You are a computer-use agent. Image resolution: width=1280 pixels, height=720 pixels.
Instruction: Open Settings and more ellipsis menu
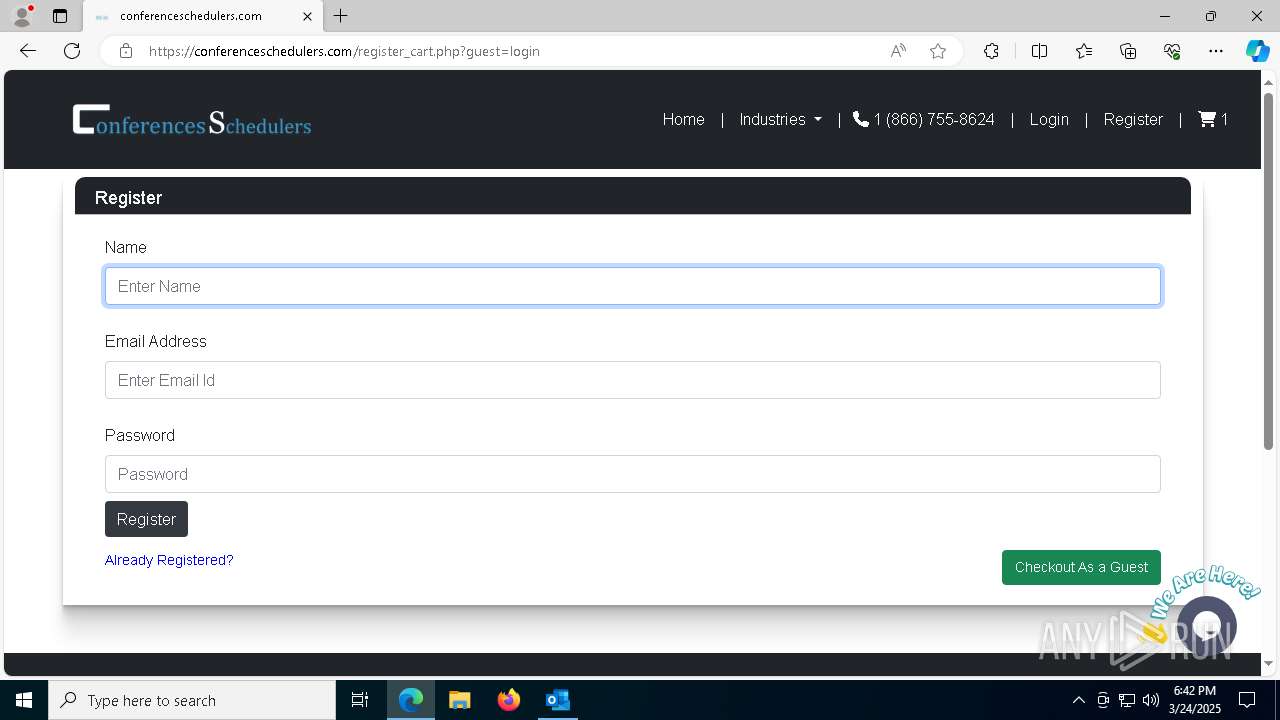pos(1216,51)
